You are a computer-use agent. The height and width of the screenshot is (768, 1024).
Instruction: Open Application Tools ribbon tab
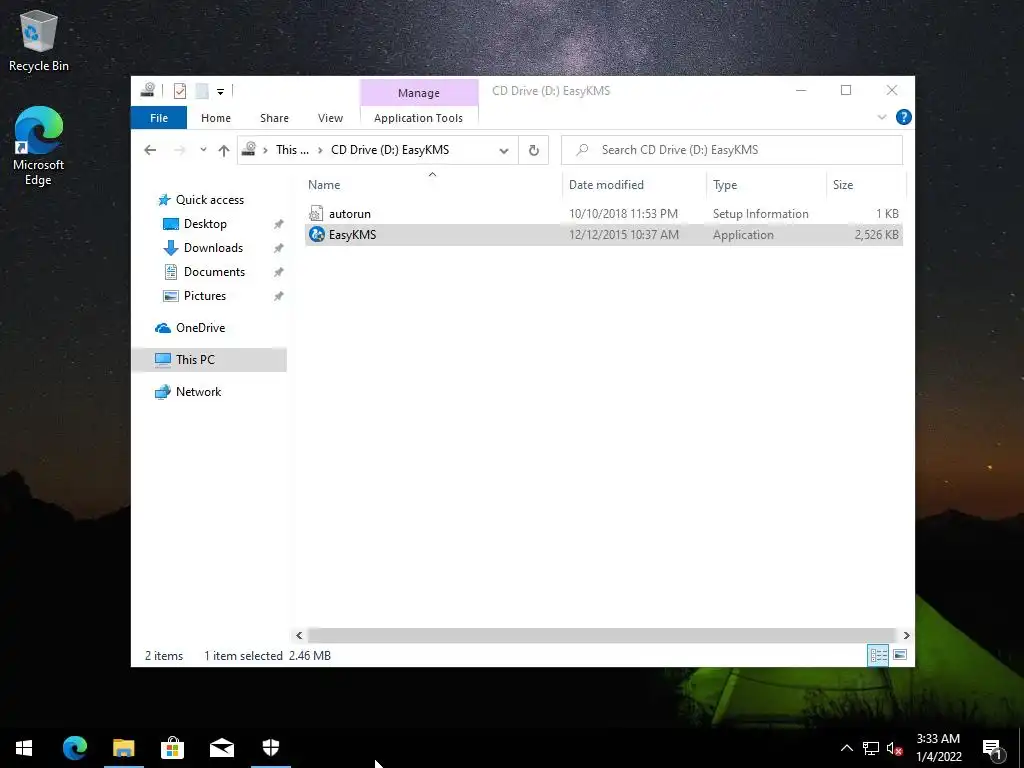click(x=419, y=118)
